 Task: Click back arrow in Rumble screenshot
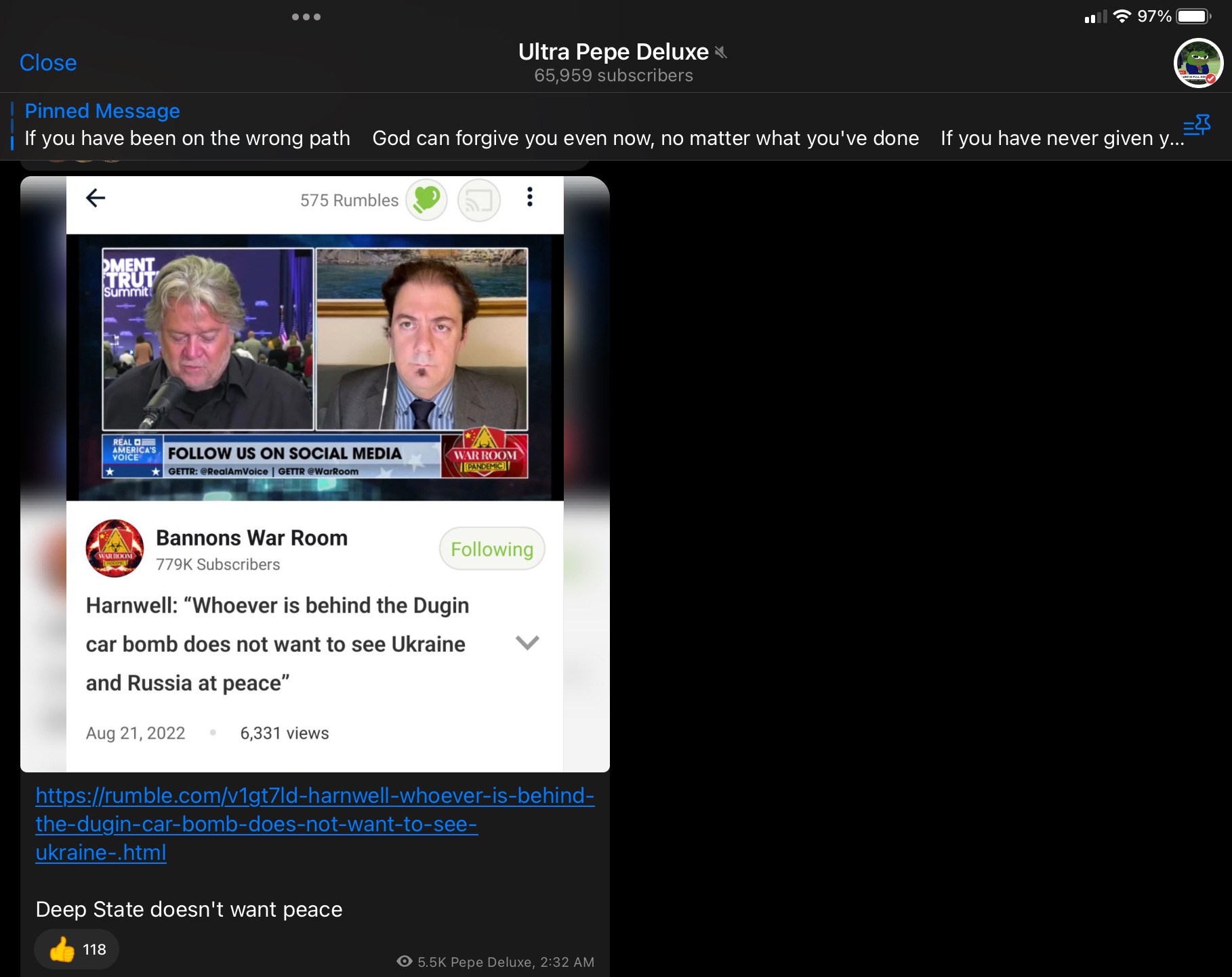click(x=96, y=198)
